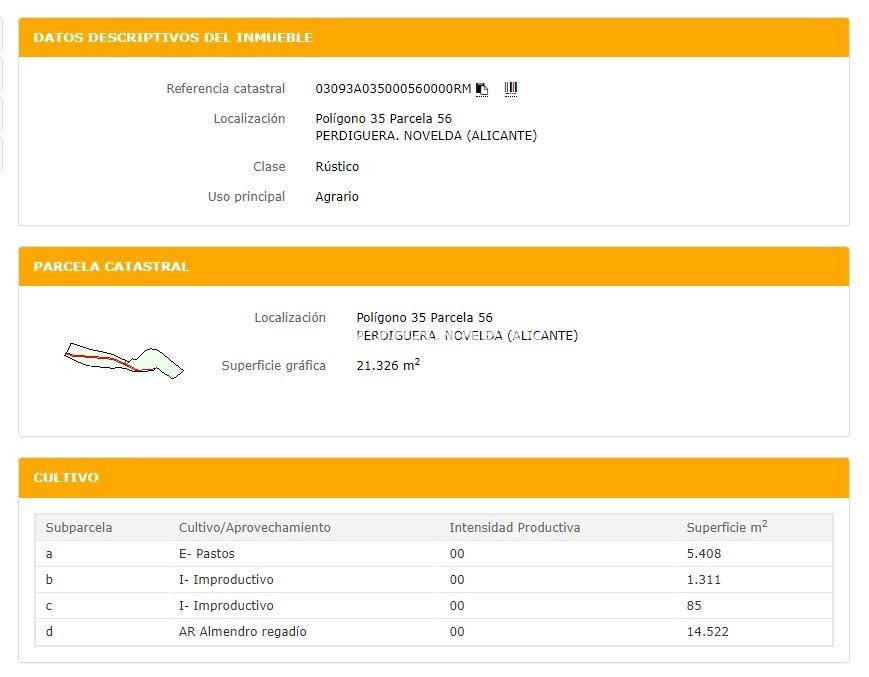Select productive intensity '00' in row a
The width and height of the screenshot is (869, 677).
[457, 553]
